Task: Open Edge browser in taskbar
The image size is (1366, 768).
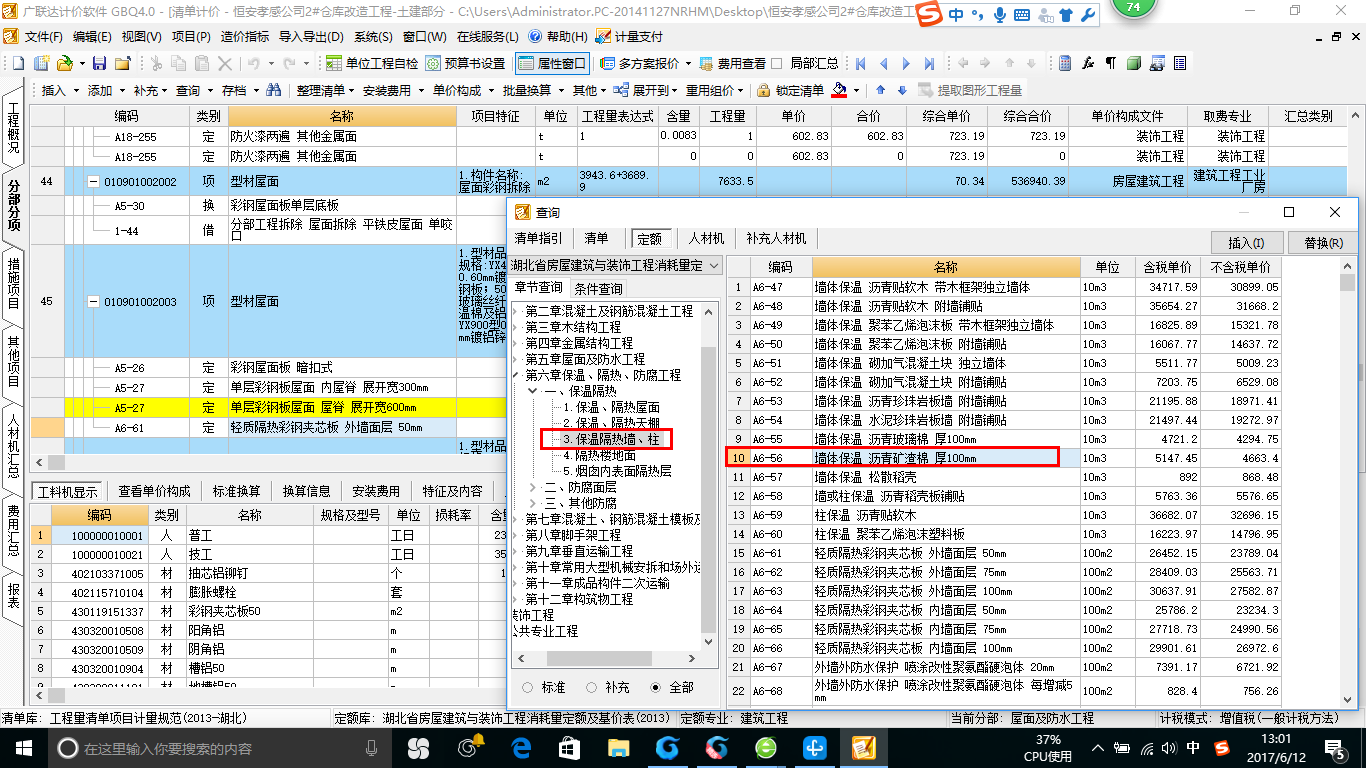Action: 520,747
